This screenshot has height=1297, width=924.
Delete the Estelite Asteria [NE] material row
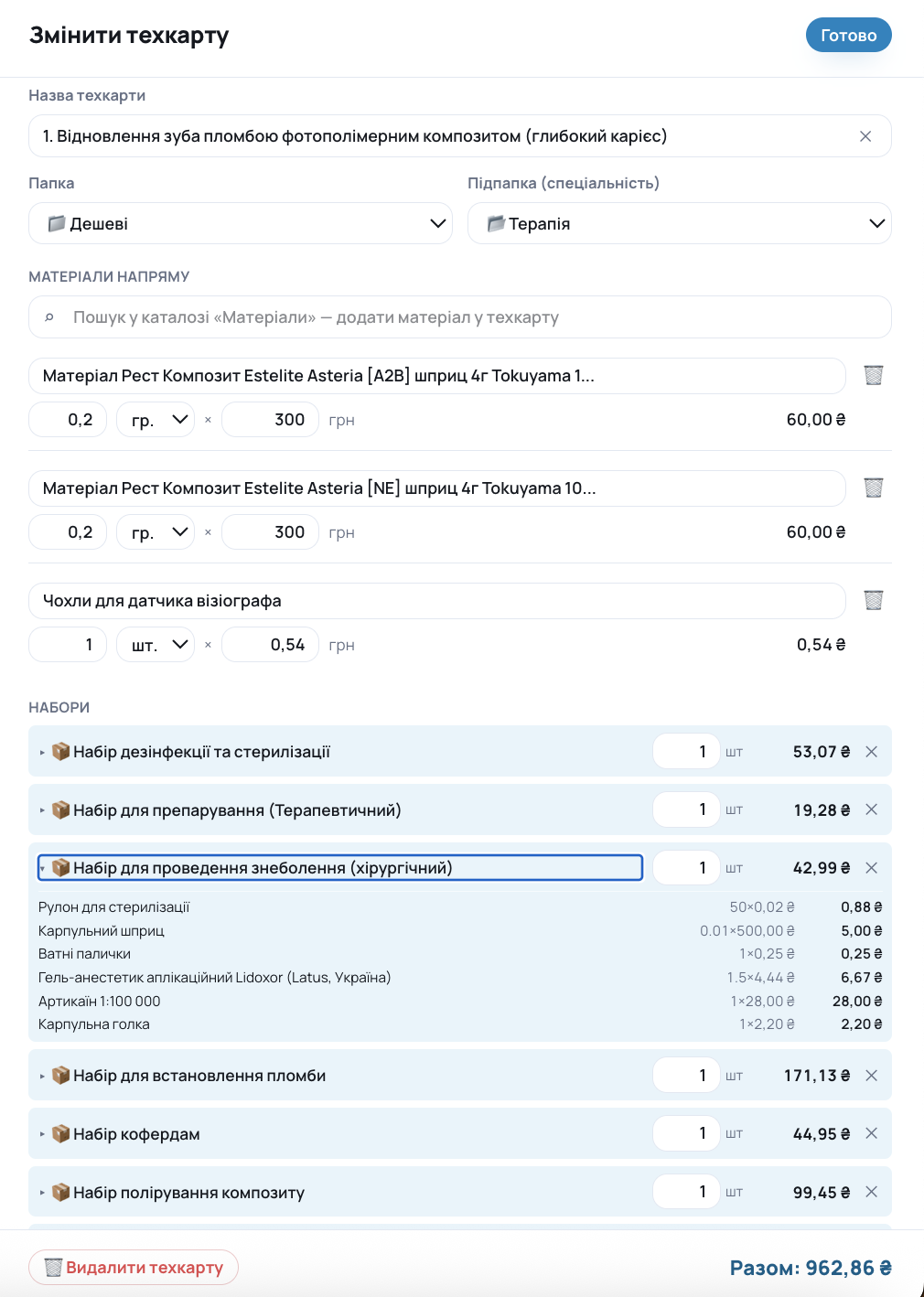(x=874, y=488)
